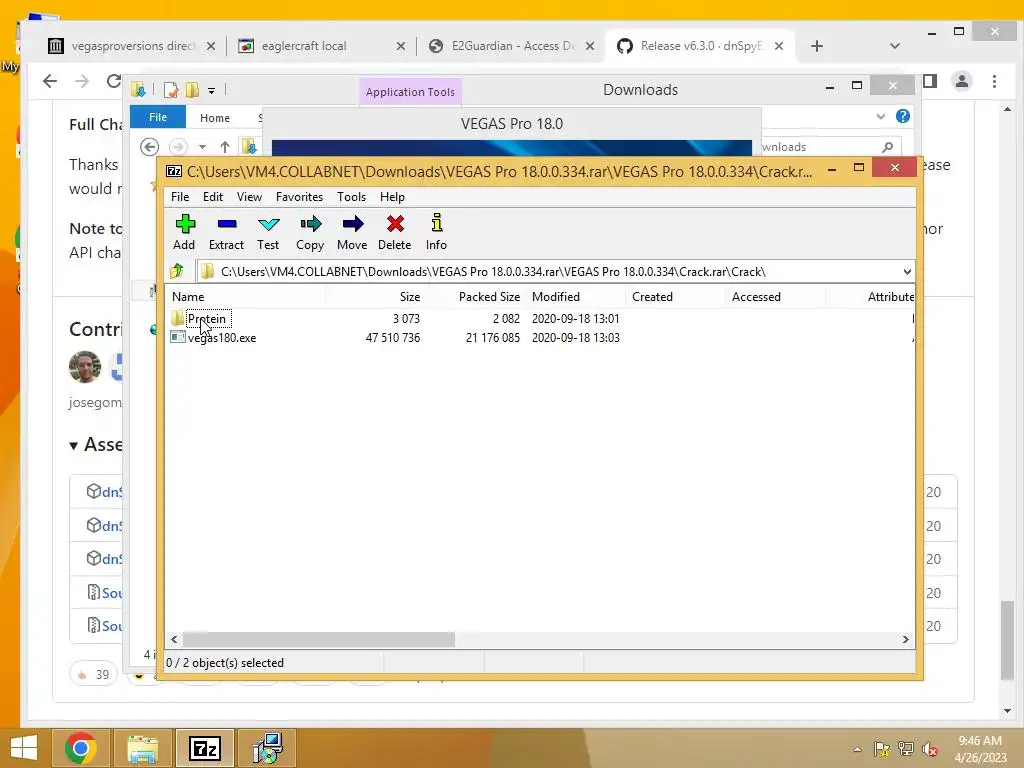Open the Help menu in 7-Zip
Image resolution: width=1024 pixels, height=768 pixels.
tap(392, 197)
